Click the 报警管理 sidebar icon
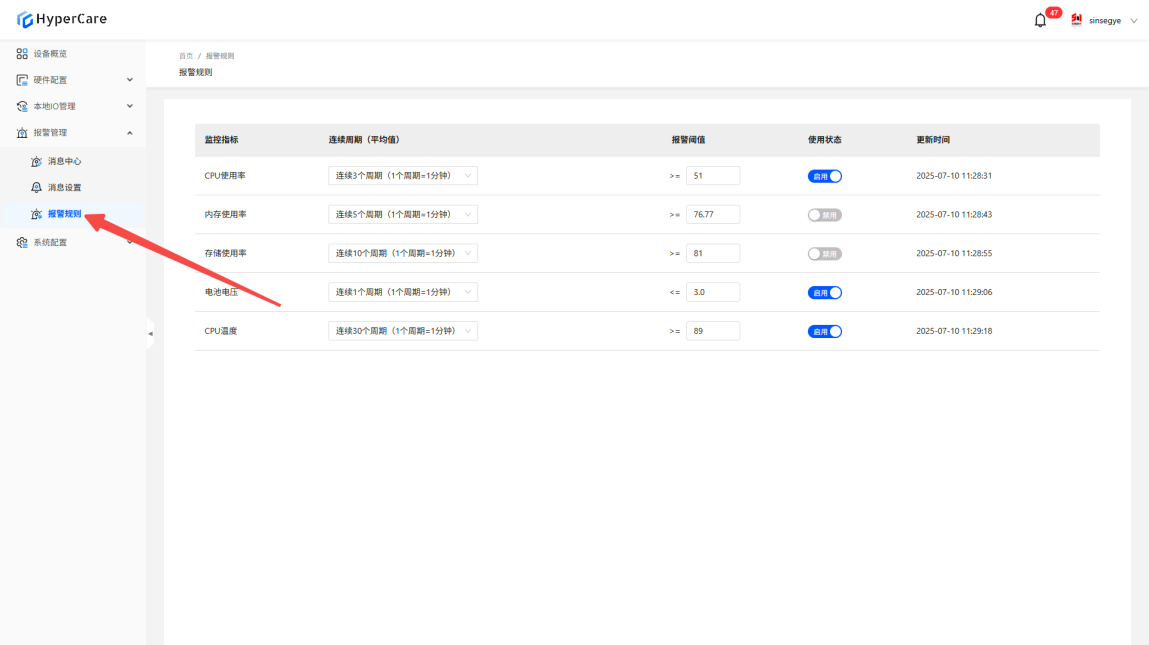 click(x=22, y=133)
